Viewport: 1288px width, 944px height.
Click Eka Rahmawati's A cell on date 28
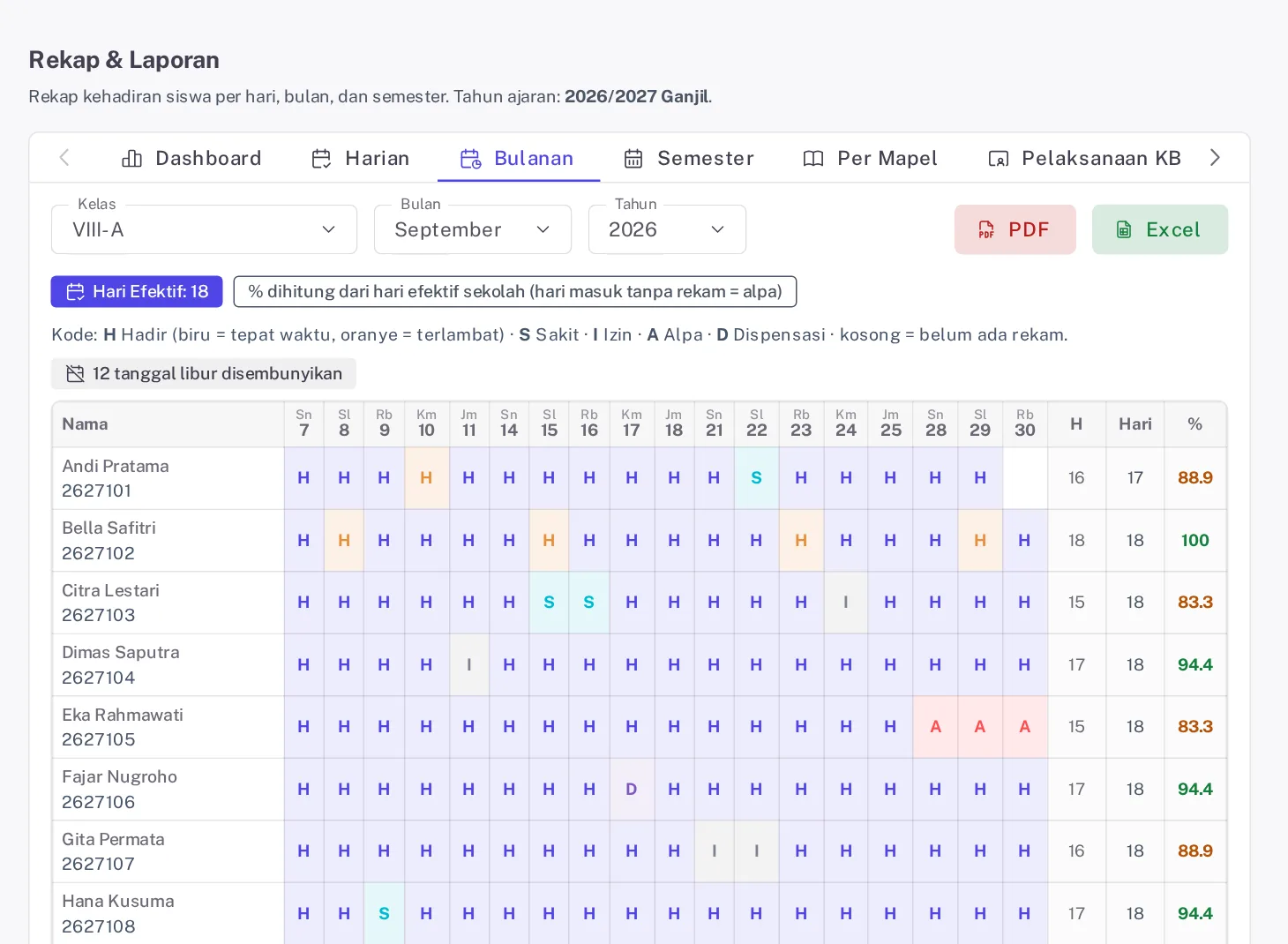[x=936, y=727]
